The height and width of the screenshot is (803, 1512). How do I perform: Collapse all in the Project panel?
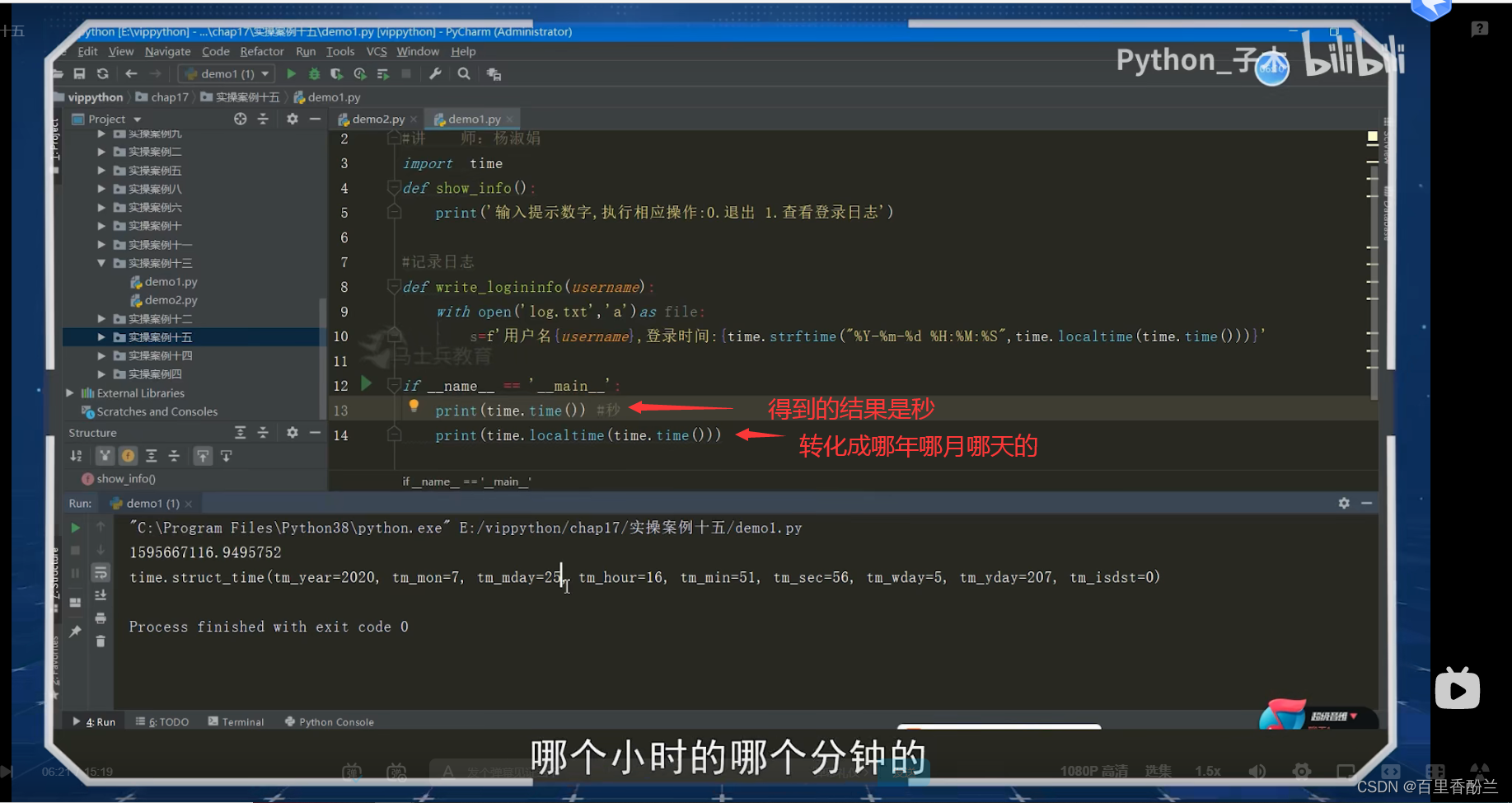pos(263,120)
